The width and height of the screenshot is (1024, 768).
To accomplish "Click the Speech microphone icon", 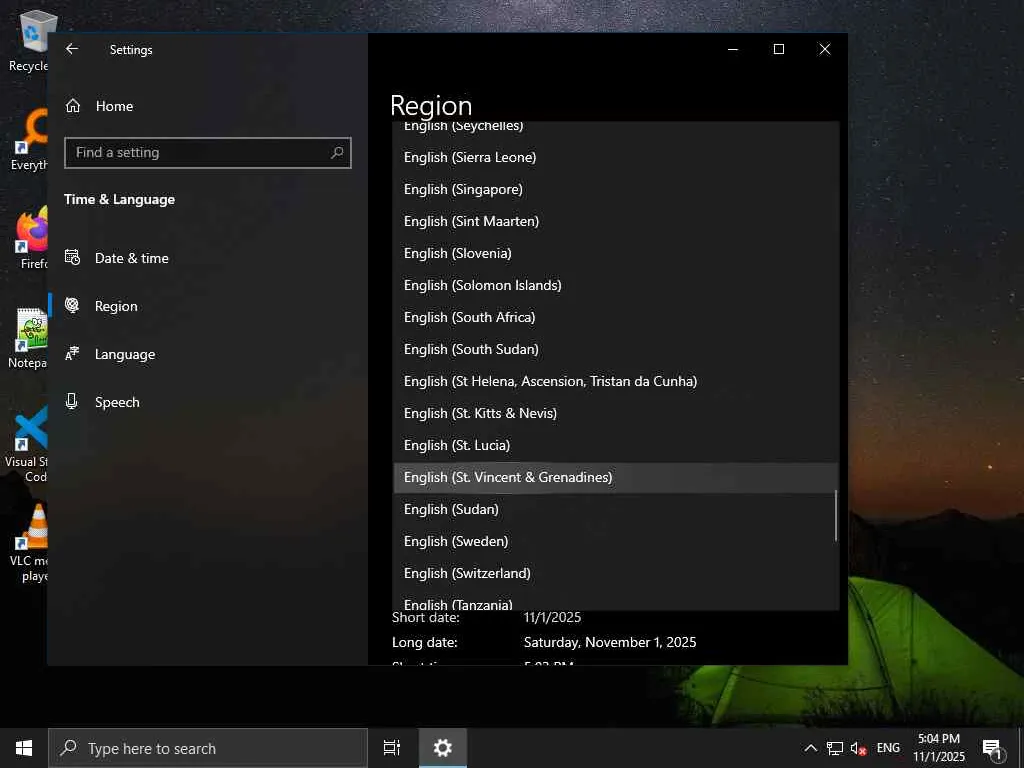I will 72,401.
